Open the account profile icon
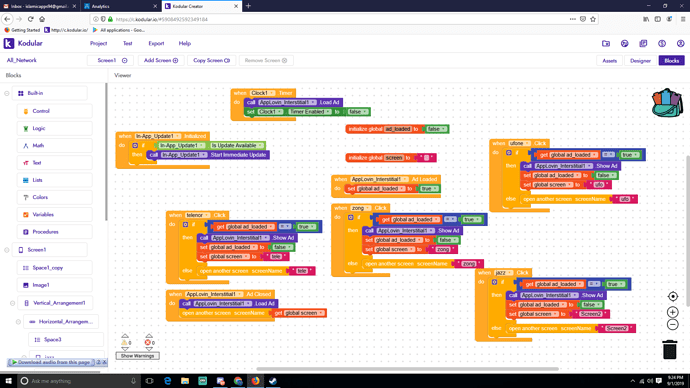Screen dimensions: 690x388 coord(680,44)
